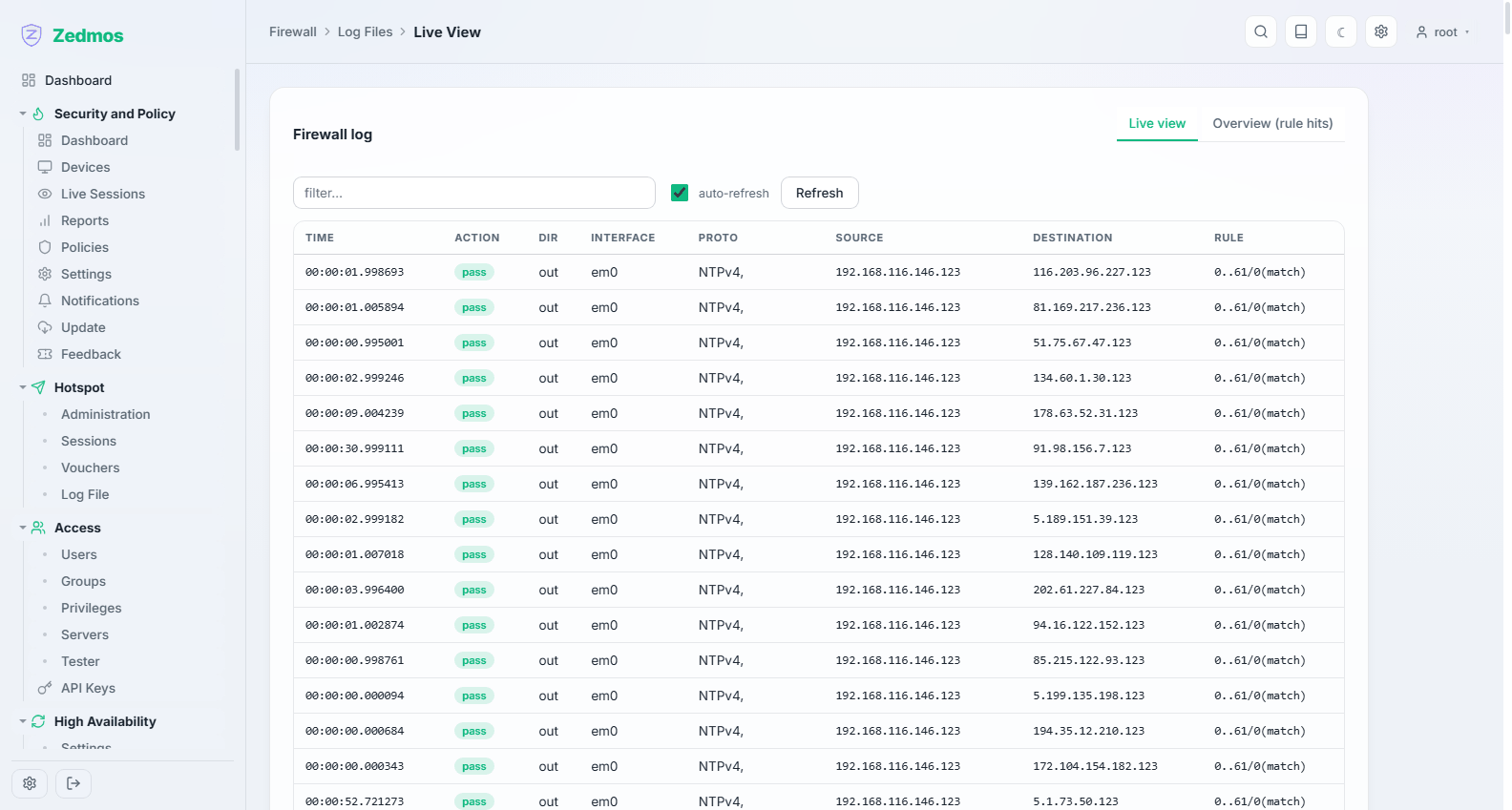Collapse the Access section arrow

23,528
